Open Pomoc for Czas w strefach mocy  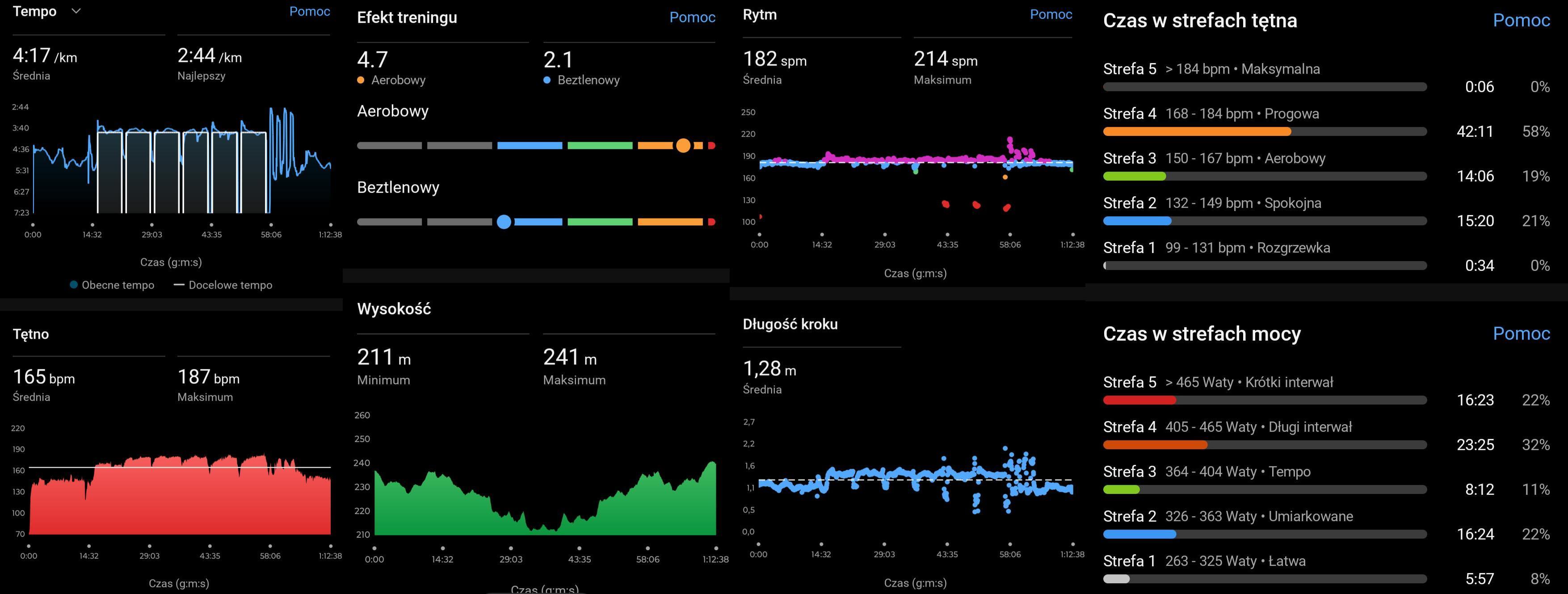click(1521, 333)
